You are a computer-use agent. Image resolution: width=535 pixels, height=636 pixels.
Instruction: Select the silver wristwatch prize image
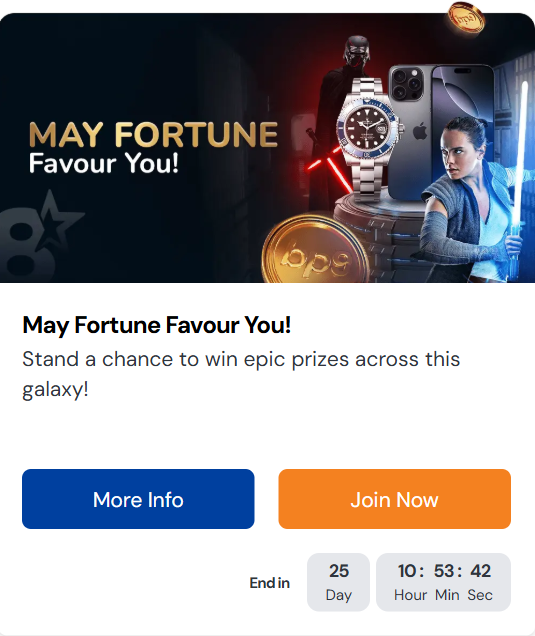(368, 138)
